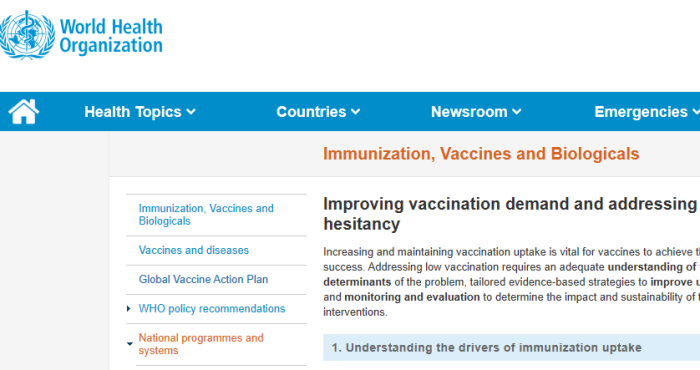Open the Newsroom menu

coord(476,112)
